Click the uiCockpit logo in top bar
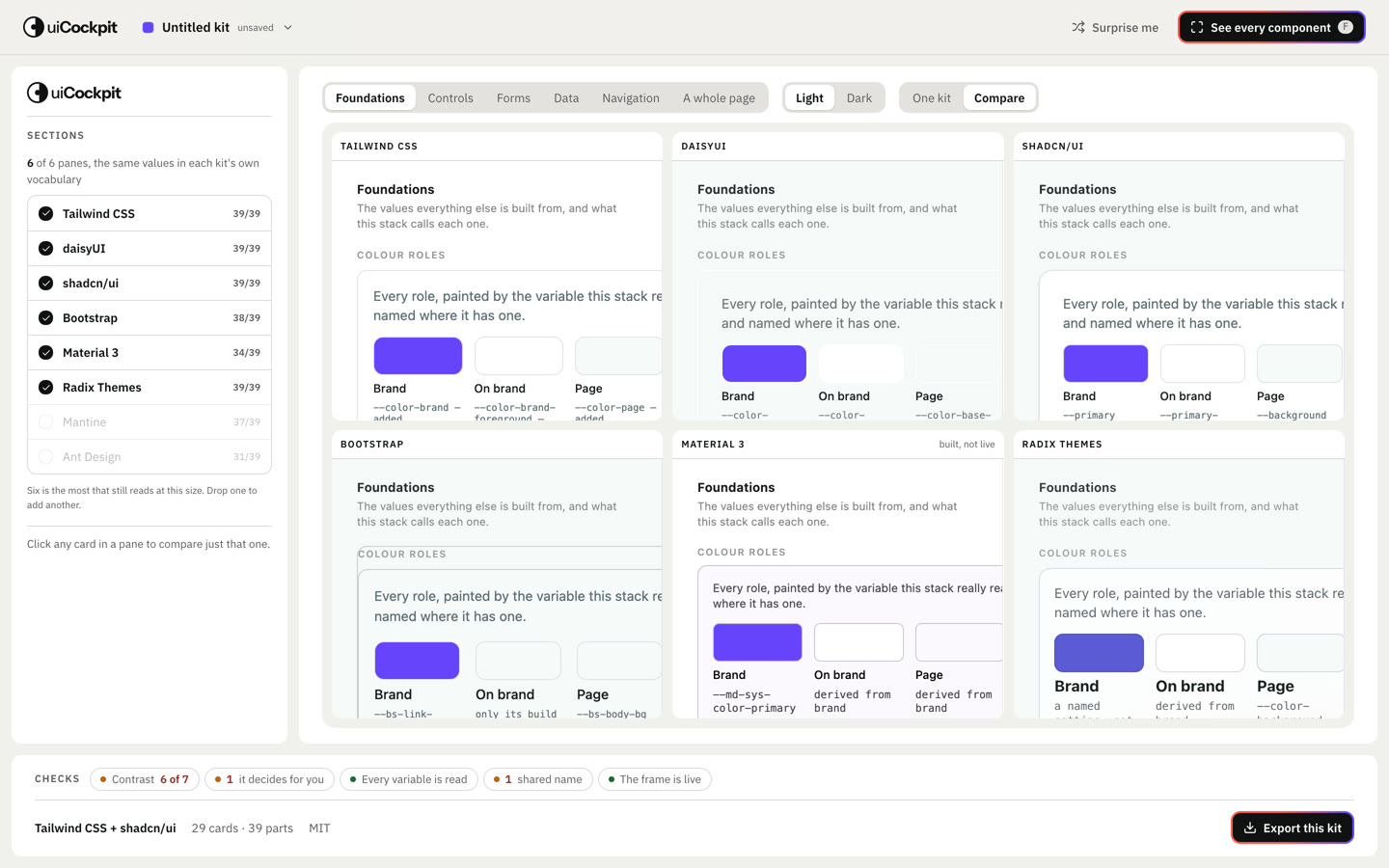1389x868 pixels. pos(69,27)
